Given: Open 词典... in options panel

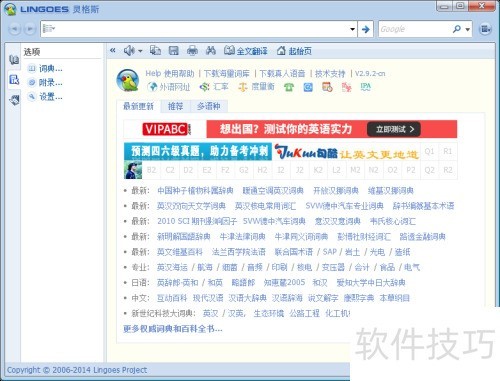Looking at the screenshot, I should coord(45,69).
